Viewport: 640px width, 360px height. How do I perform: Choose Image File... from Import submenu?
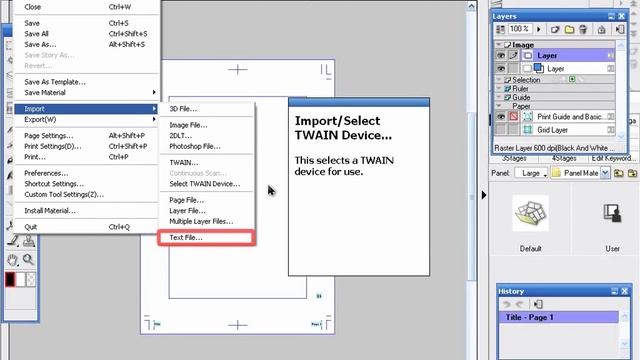point(206,125)
